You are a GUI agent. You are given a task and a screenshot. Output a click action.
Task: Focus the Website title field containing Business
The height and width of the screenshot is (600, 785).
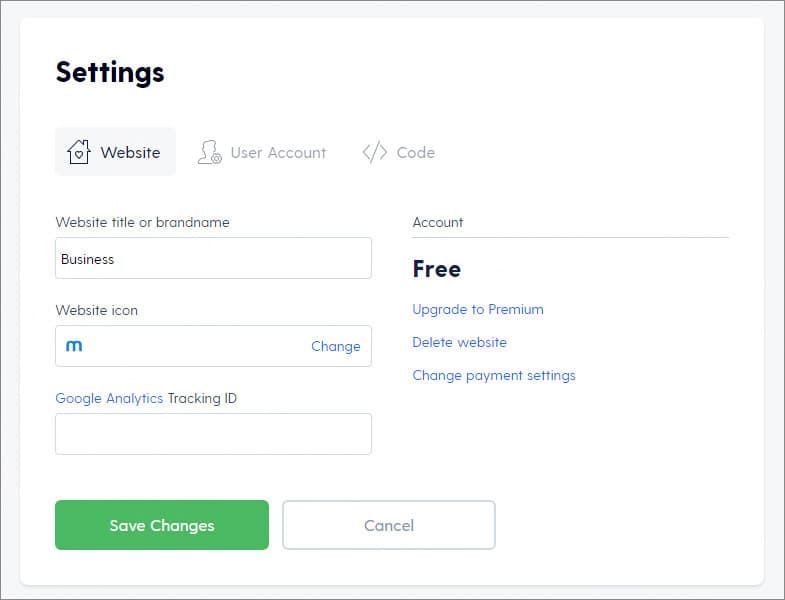[213, 258]
